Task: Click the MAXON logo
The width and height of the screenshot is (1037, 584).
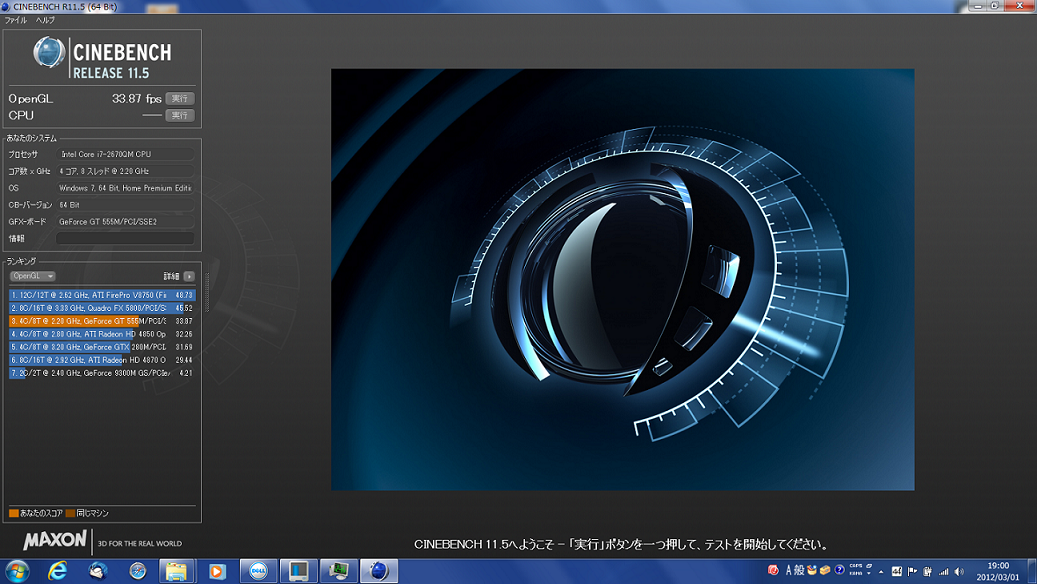Action: 55,540
